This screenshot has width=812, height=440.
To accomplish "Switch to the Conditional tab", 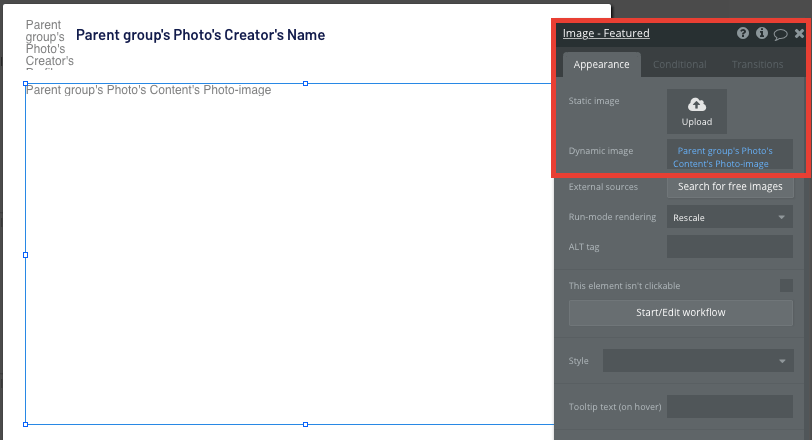I will click(679, 64).
